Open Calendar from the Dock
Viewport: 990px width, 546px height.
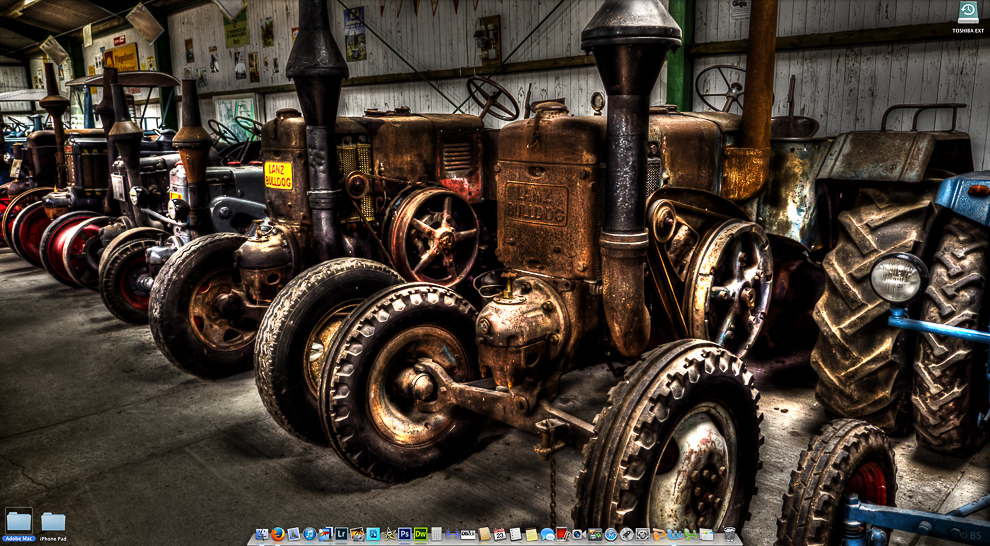point(499,534)
